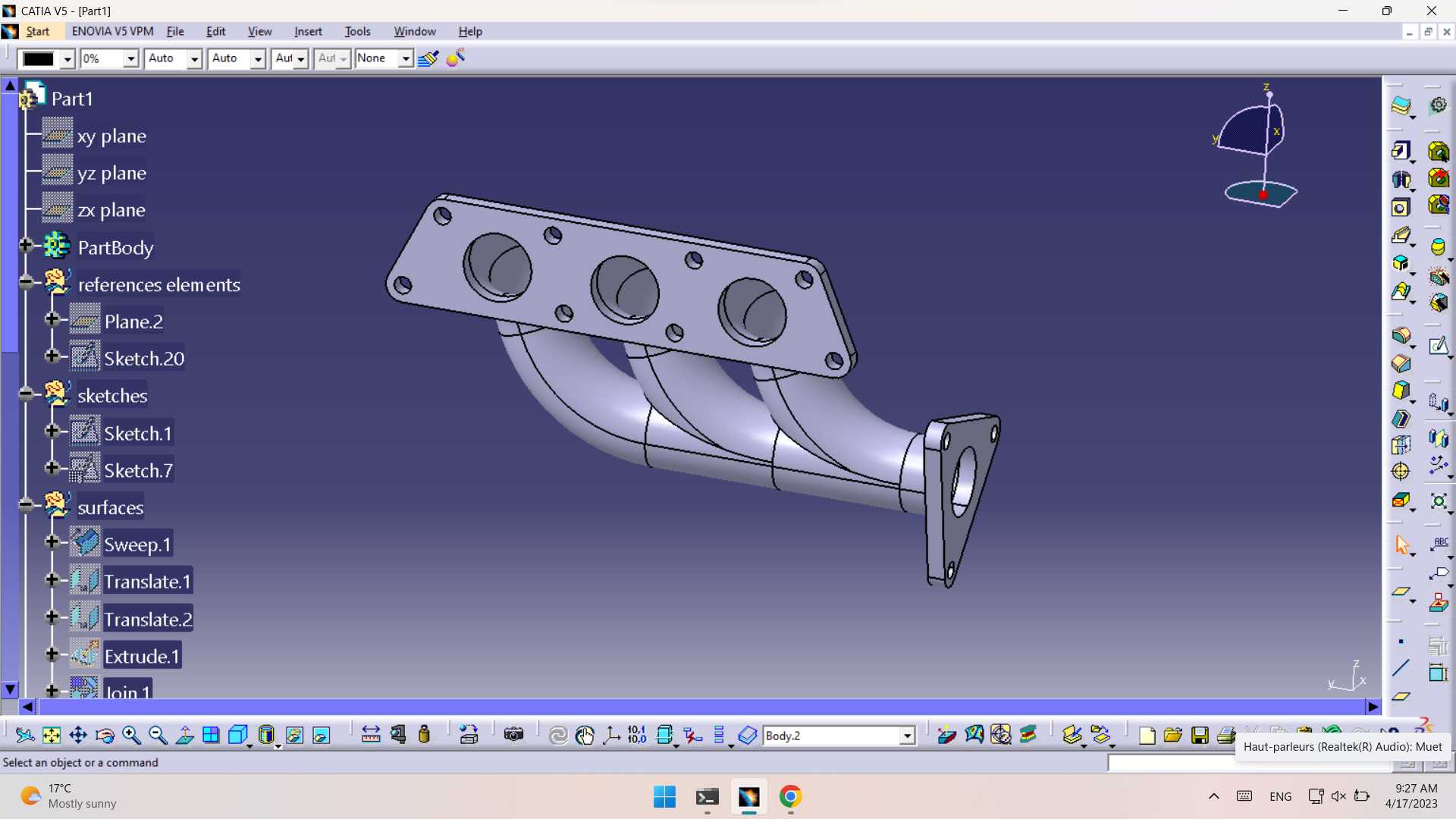The image size is (1456, 819).
Task: Click the Zoom In magnifier
Action: pyautogui.click(x=131, y=735)
